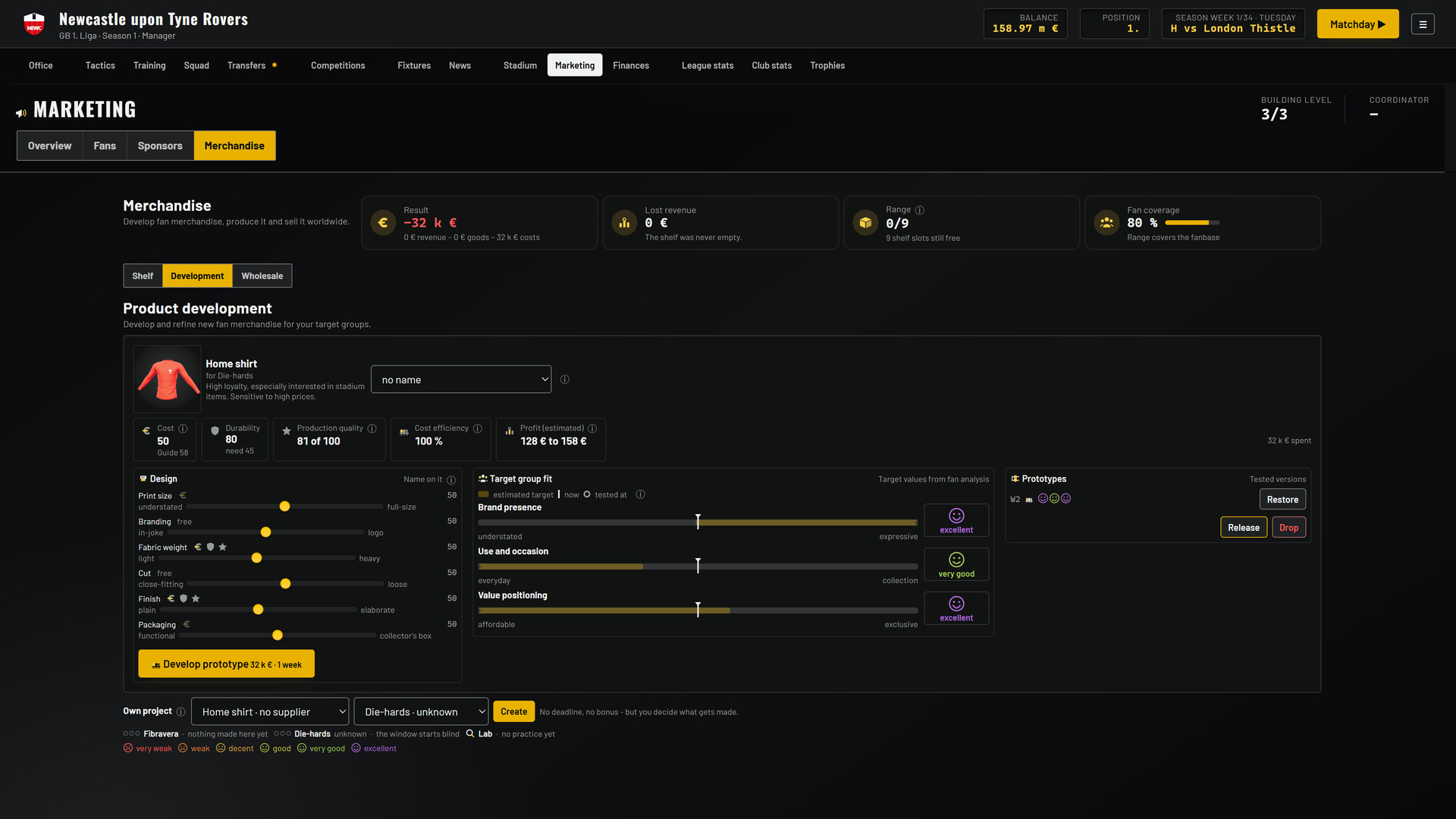The image size is (1456, 819).
Task: Open the 'no name' shirt name dropdown
Action: (x=461, y=379)
